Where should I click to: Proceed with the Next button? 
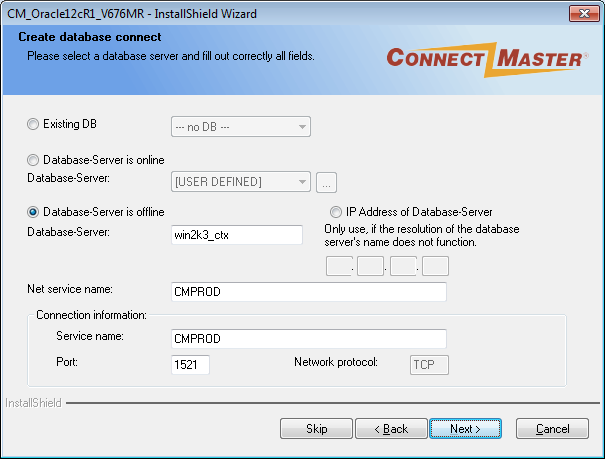pos(465,429)
